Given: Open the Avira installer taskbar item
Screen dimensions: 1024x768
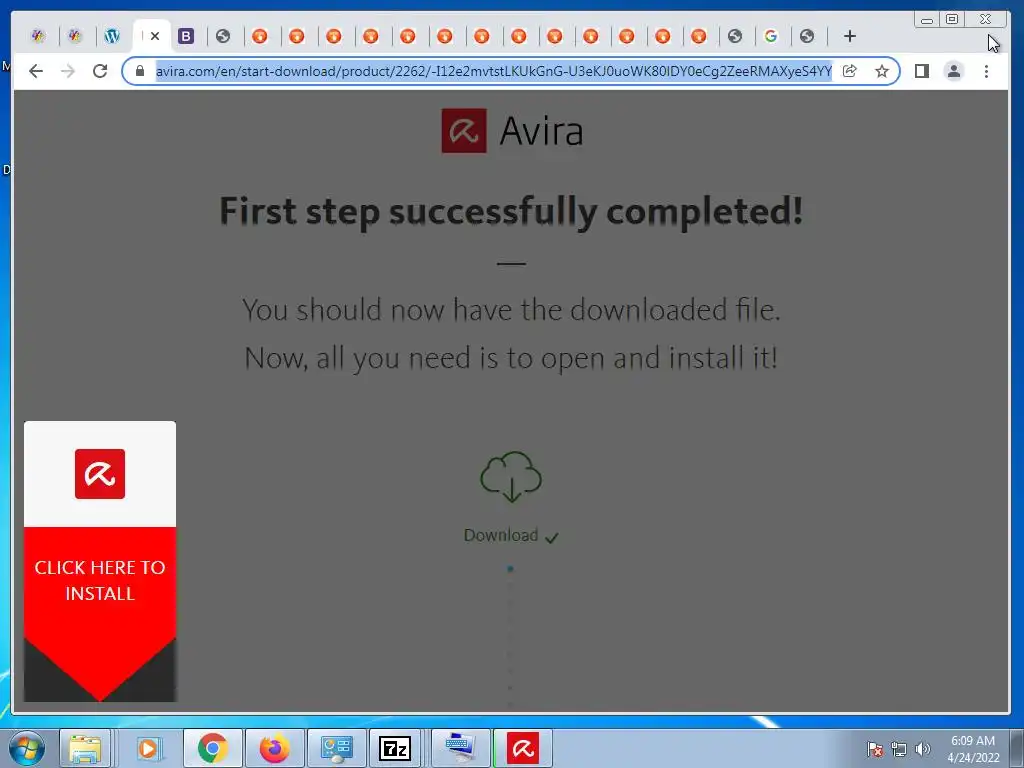Looking at the screenshot, I should click(522, 748).
